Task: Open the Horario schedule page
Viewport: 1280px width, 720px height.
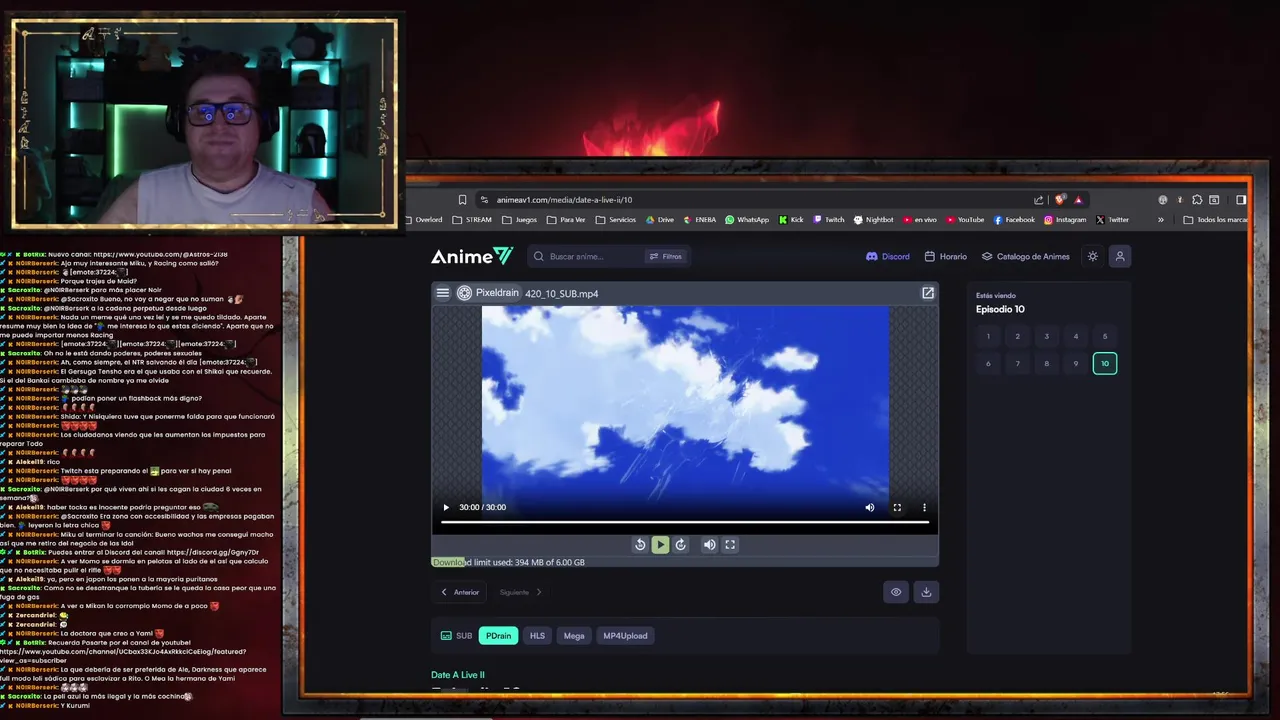Action: click(x=946, y=256)
